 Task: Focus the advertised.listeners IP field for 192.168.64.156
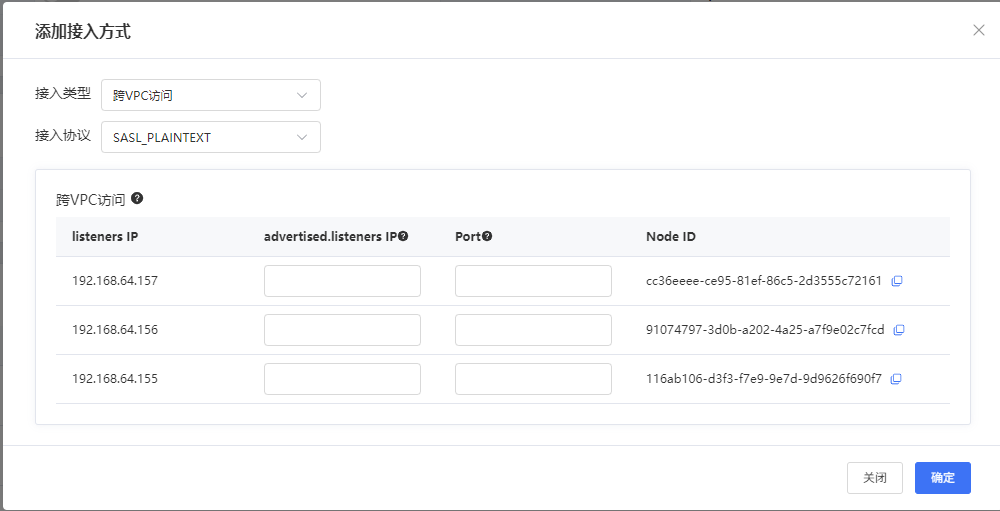[342, 330]
